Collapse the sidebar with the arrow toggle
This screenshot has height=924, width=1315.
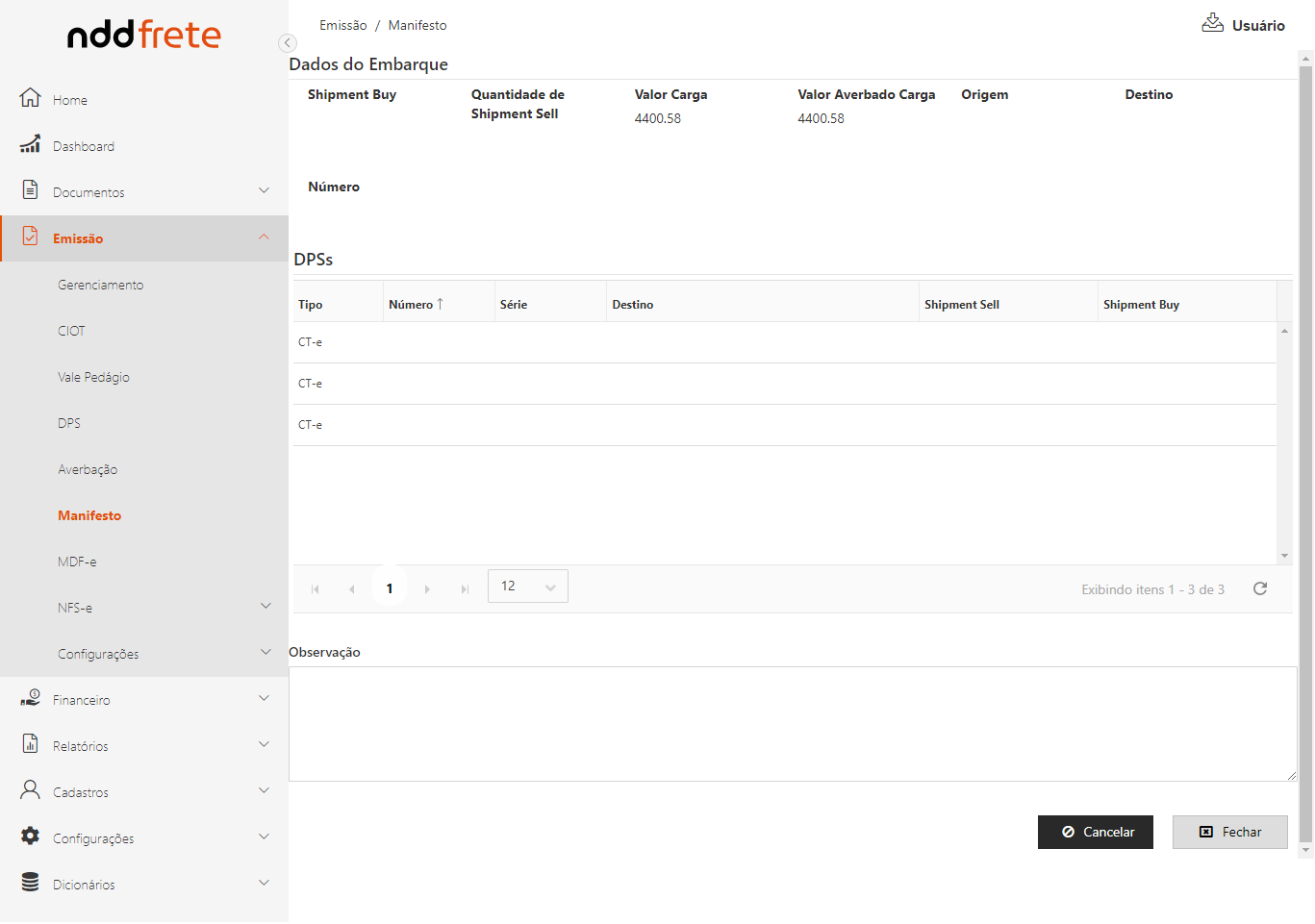[287, 43]
